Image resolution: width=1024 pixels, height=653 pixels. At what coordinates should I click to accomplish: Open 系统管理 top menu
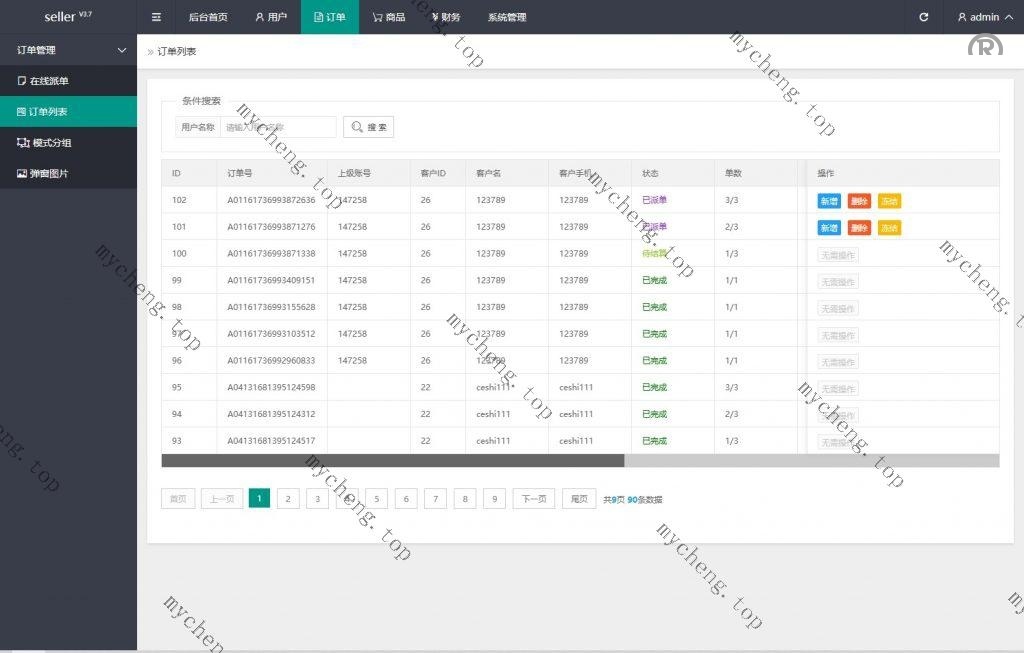click(506, 17)
